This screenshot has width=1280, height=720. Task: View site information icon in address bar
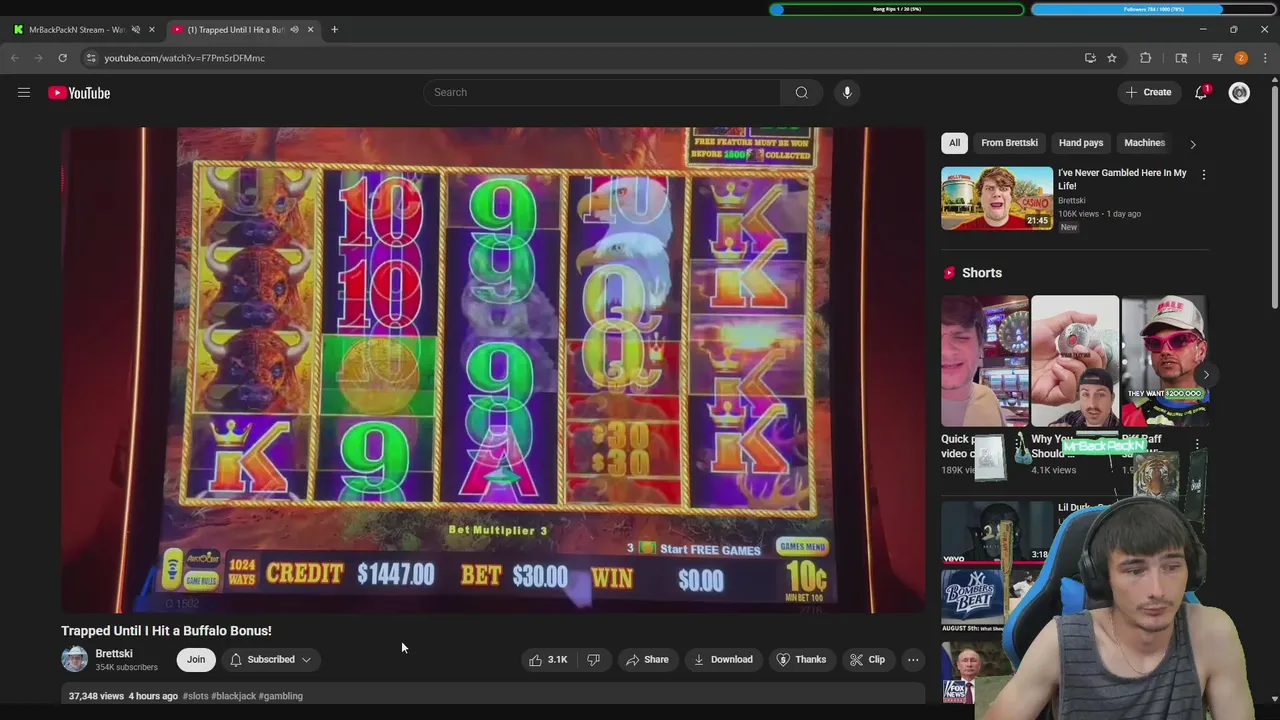tap(91, 58)
